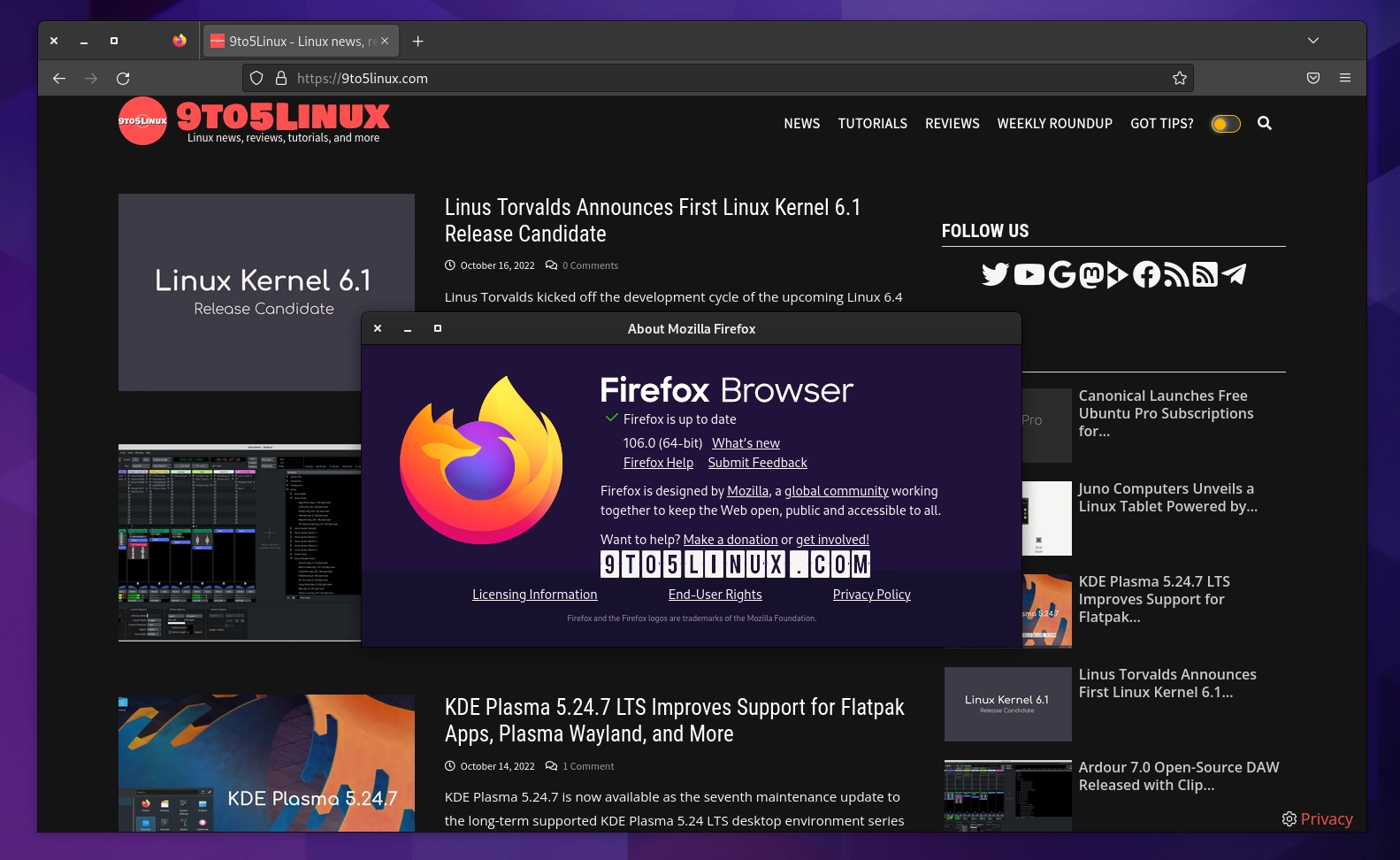The image size is (1400, 860).
Task: Open Licensing Information link
Action: [535, 595]
